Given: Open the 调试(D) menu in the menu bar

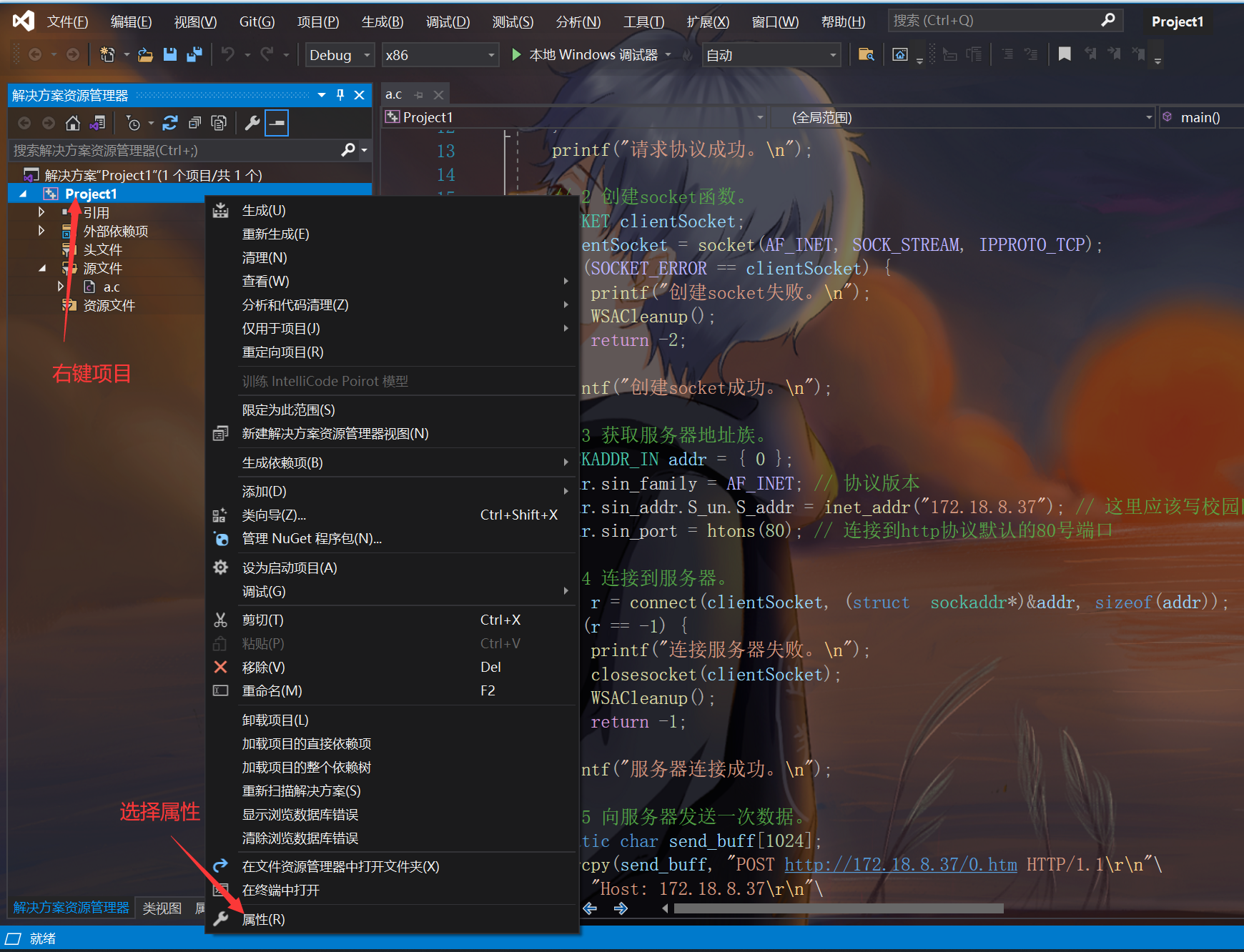Looking at the screenshot, I should tap(448, 21).
